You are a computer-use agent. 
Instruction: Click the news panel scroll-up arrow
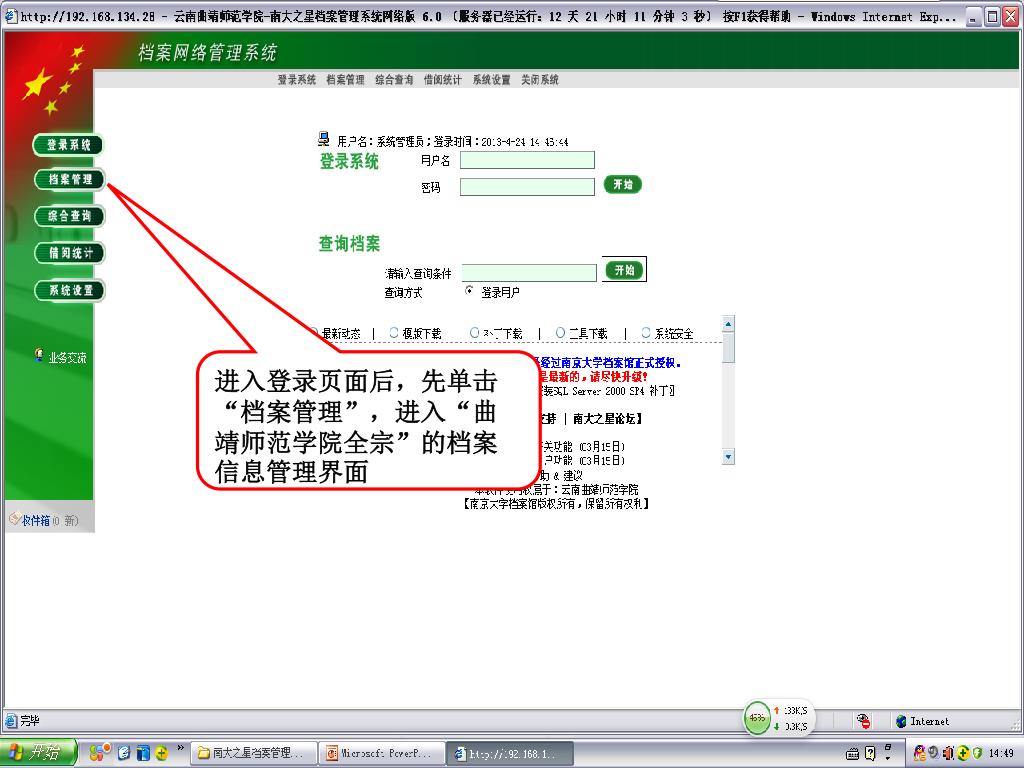(x=729, y=323)
